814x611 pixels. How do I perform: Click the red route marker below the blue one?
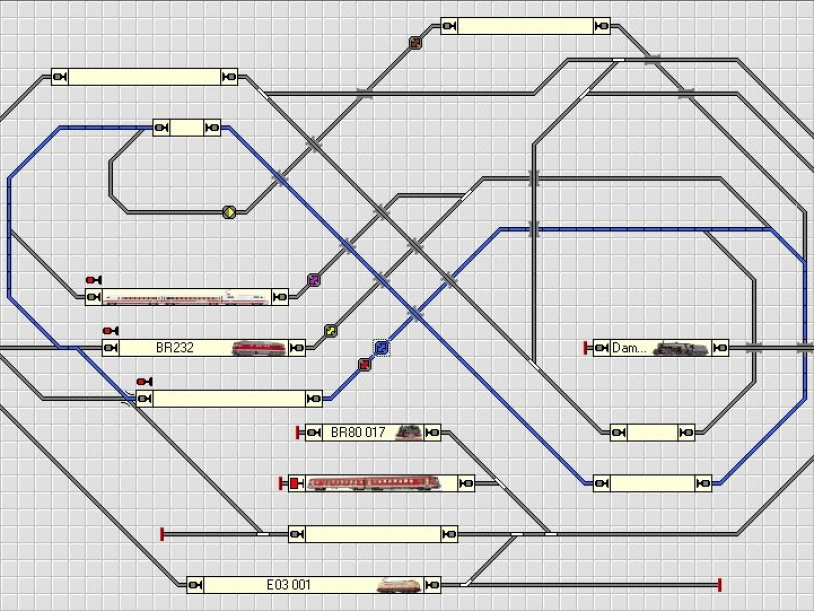(364, 365)
